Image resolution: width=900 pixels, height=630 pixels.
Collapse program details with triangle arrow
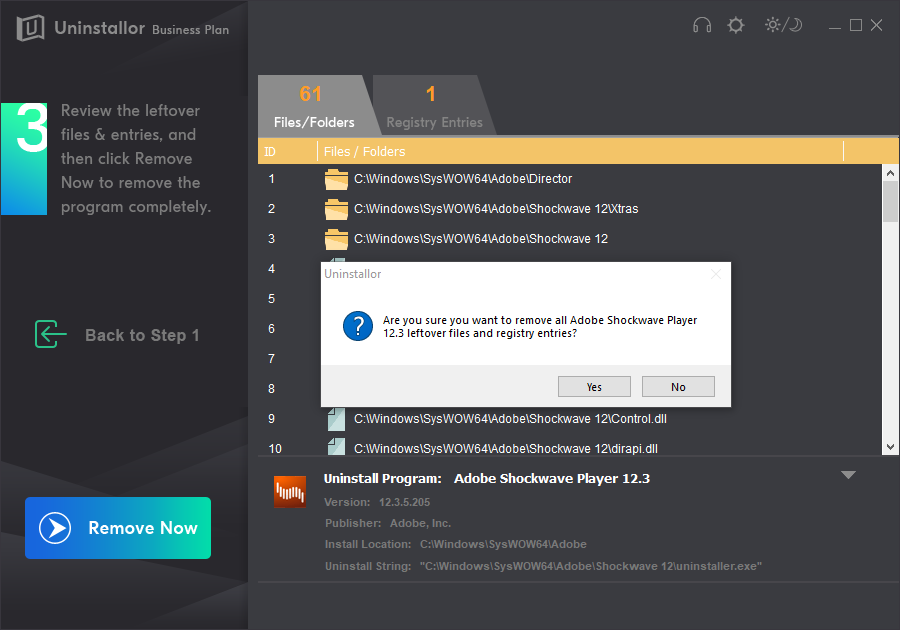848,475
